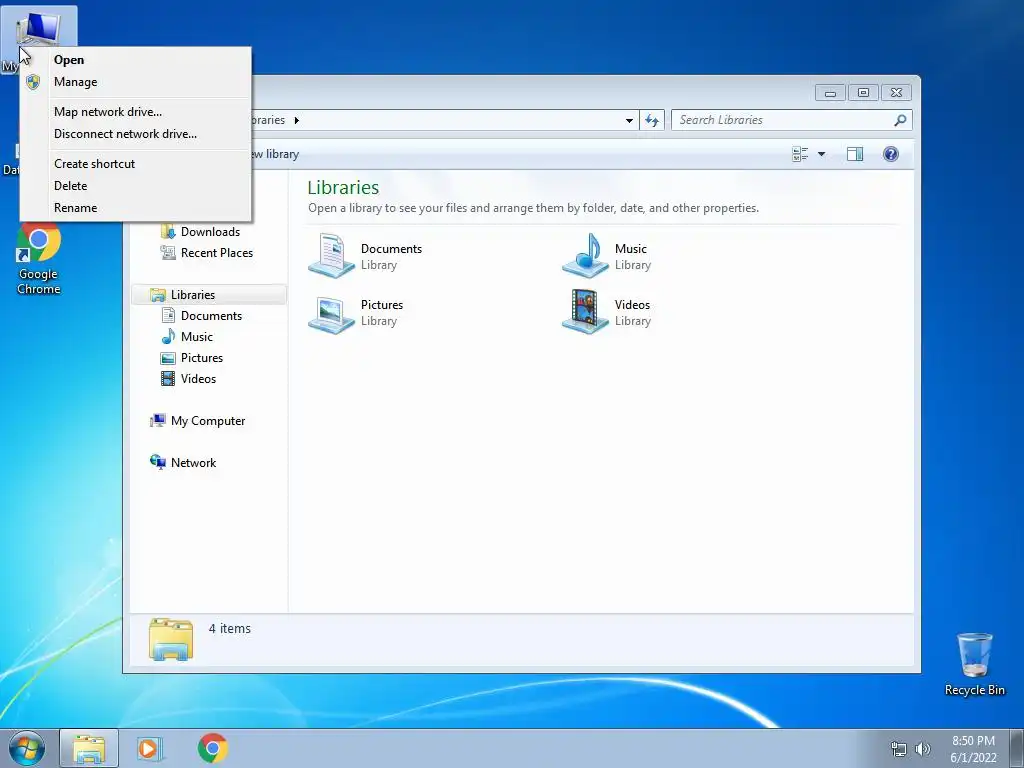Viewport: 1024px width, 768px height.
Task: Open the address bar history dropdown
Action: [x=629, y=120]
